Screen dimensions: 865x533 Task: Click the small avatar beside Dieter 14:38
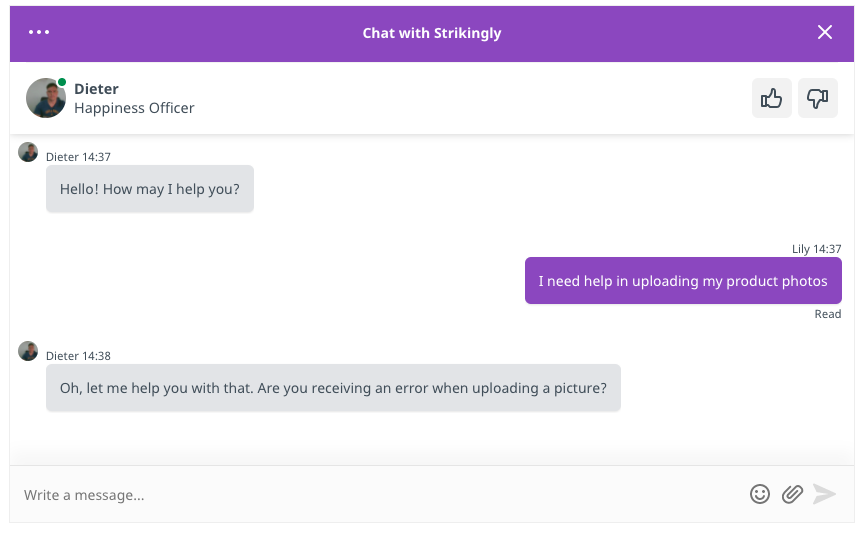(x=28, y=351)
